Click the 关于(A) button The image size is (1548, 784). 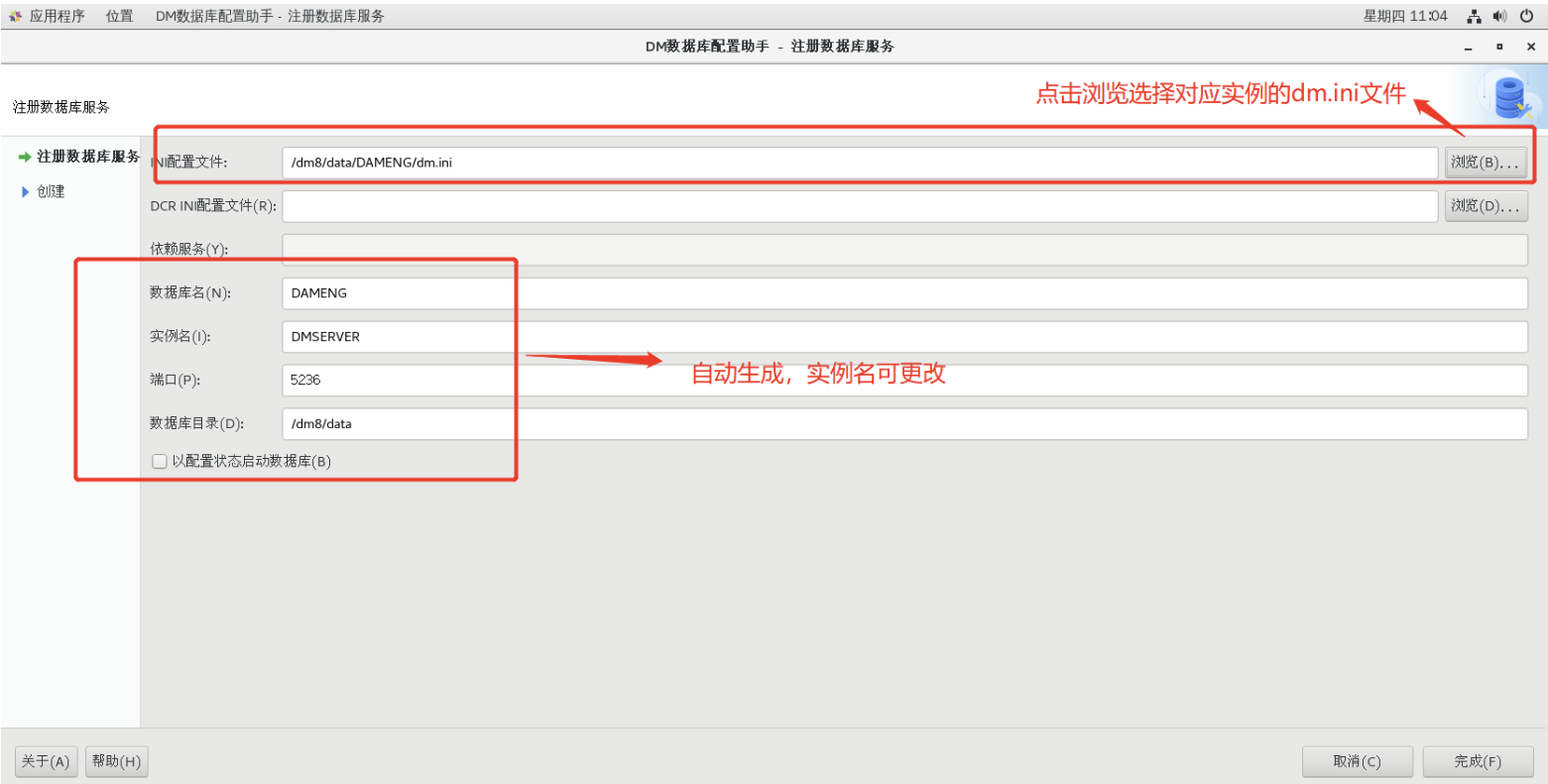pyautogui.click(x=46, y=761)
